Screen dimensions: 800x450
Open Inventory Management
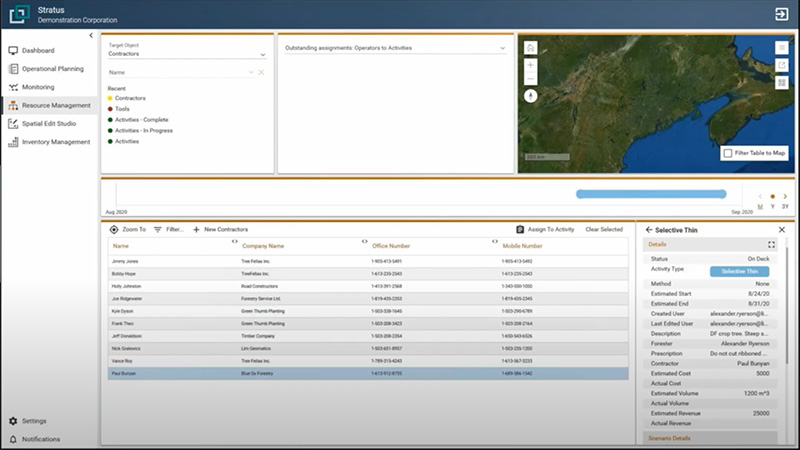tap(56, 142)
